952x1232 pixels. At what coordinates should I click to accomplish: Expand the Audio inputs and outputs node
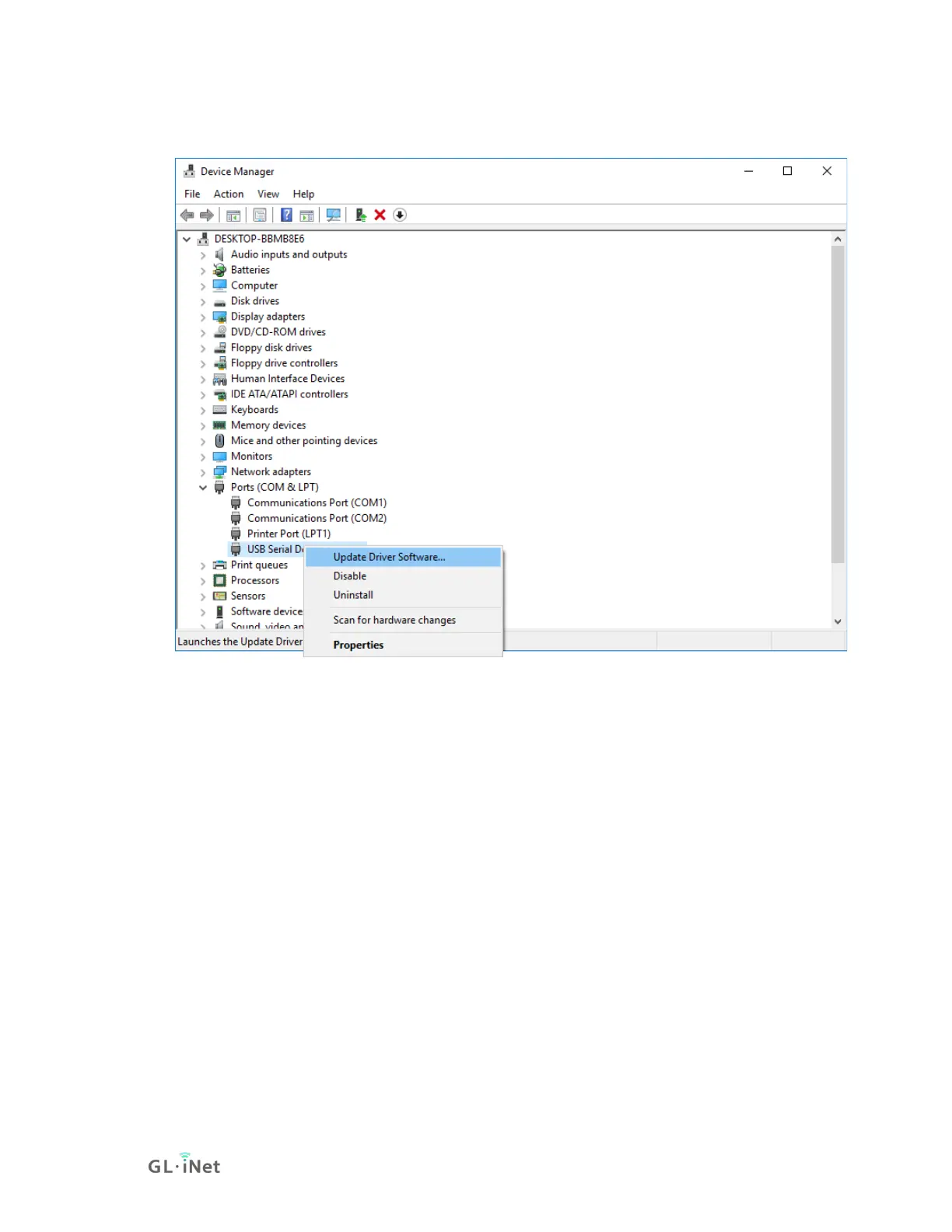(x=203, y=255)
